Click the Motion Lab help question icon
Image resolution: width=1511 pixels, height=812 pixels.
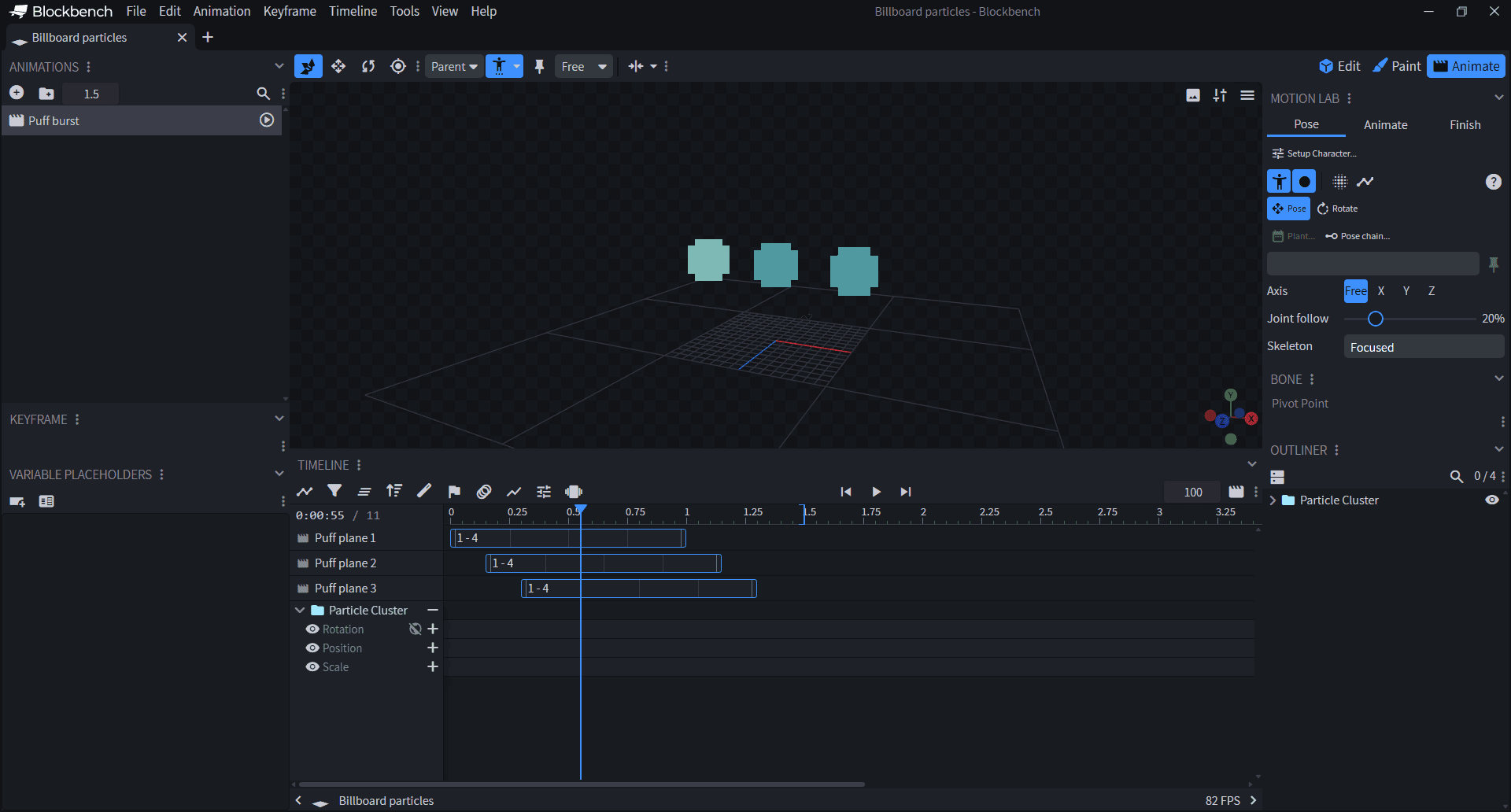click(x=1493, y=182)
